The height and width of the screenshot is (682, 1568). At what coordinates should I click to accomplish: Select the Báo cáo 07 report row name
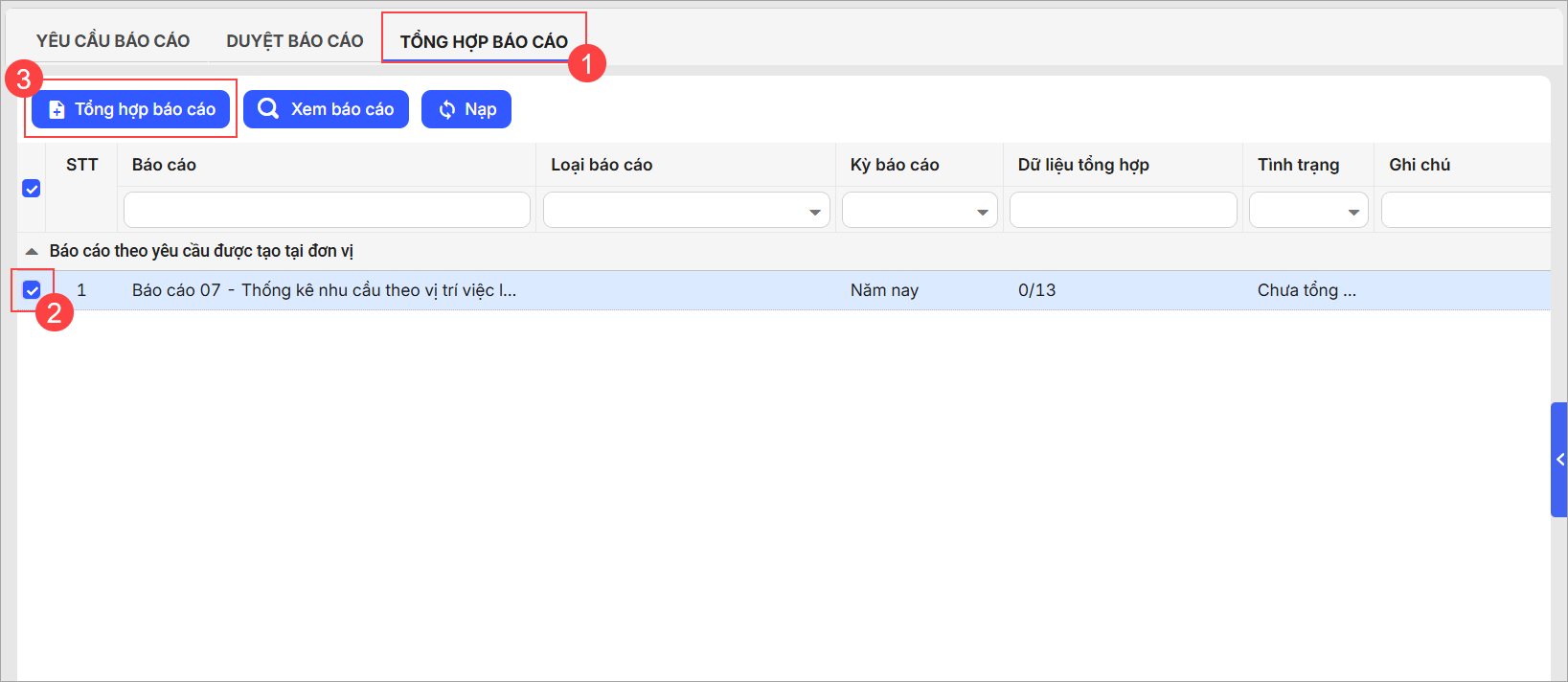pos(324,290)
